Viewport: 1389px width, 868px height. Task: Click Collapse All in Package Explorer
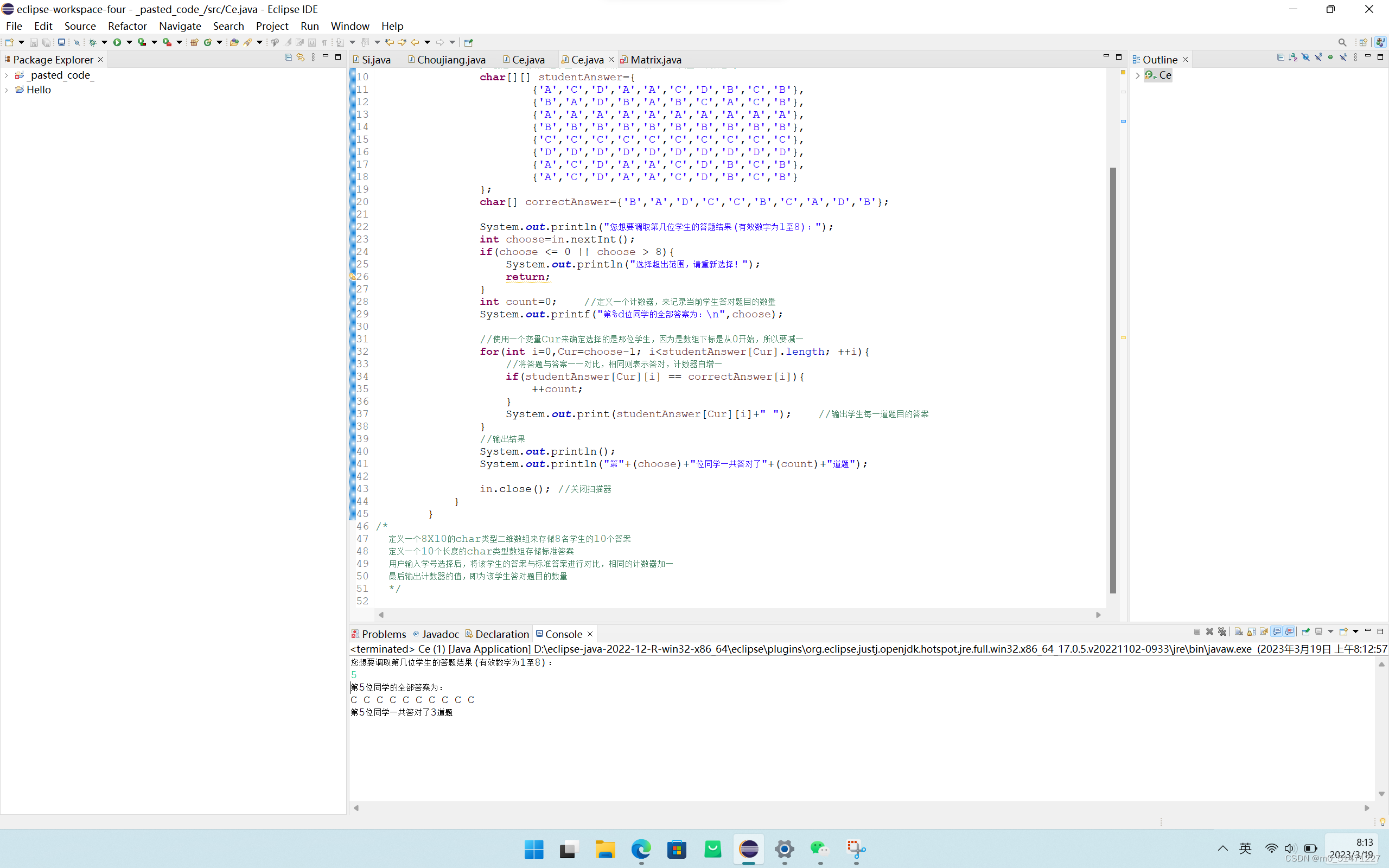point(288,58)
